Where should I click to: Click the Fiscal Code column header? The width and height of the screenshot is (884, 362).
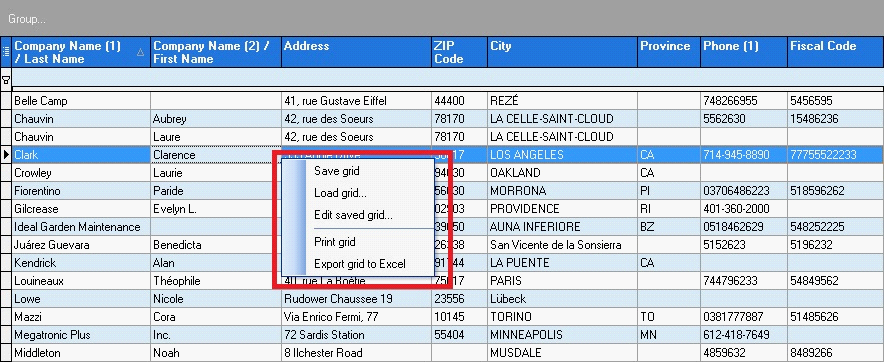click(x=836, y=52)
